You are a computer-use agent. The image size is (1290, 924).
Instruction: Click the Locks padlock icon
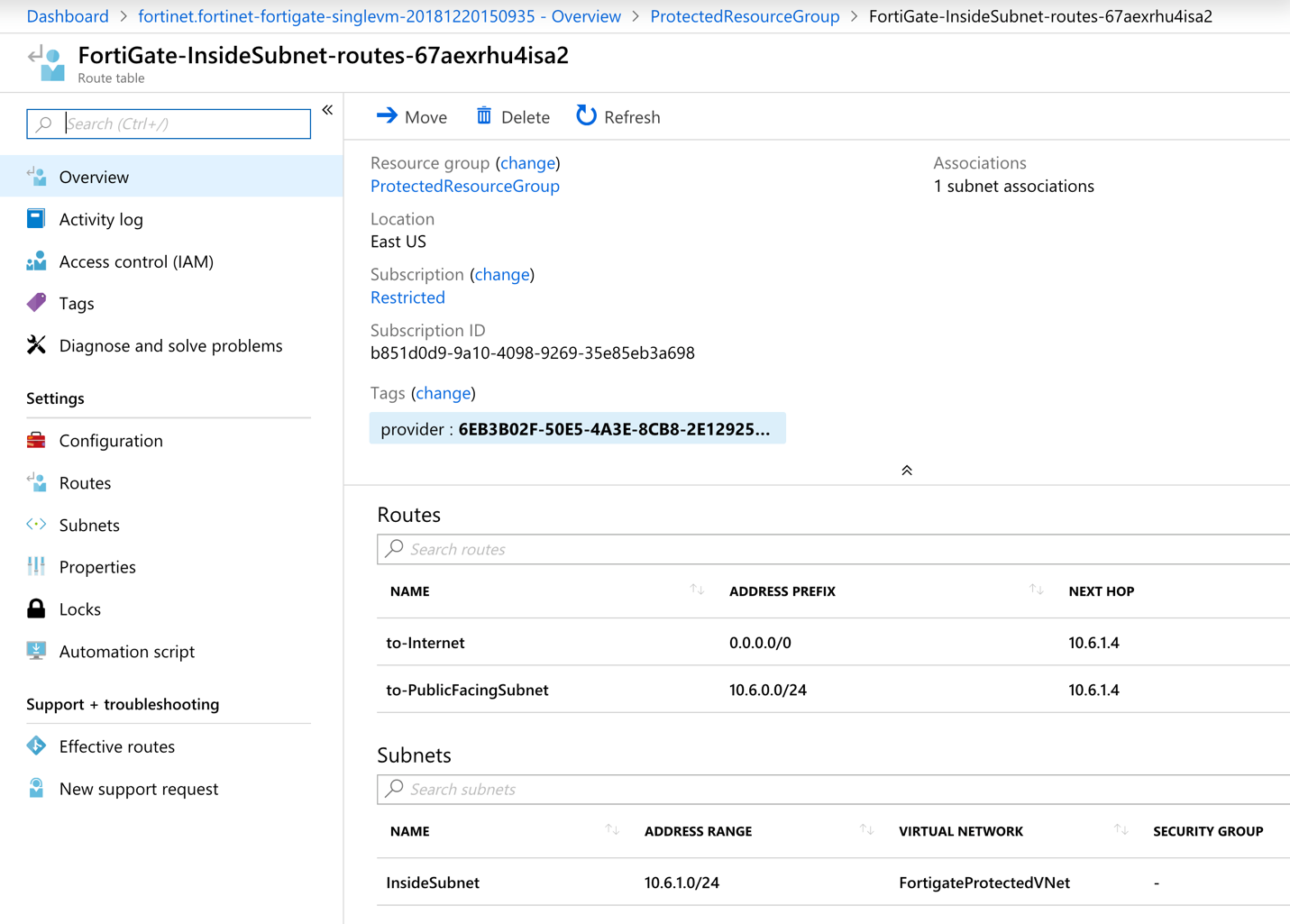[x=36, y=609]
